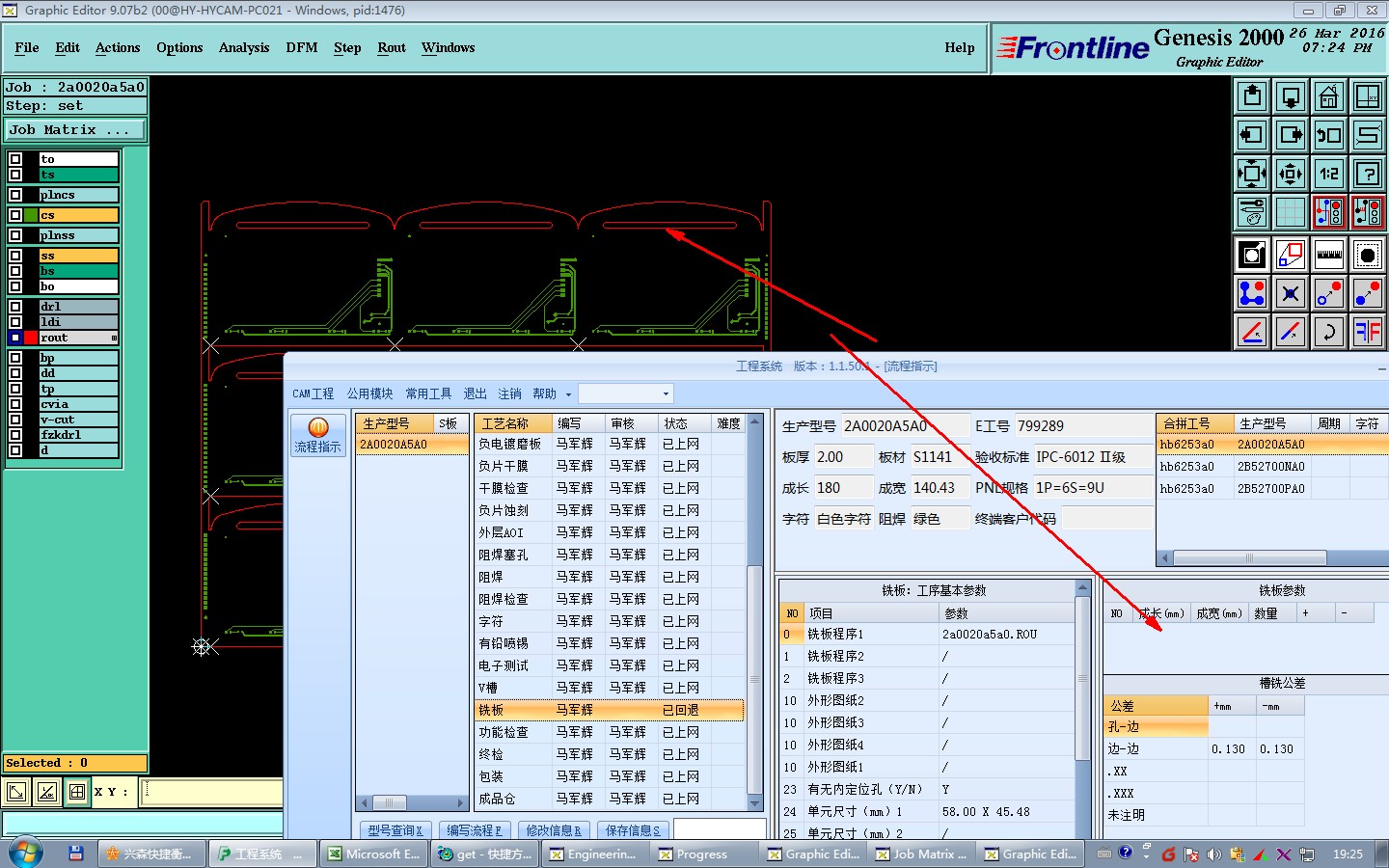Click the zoom out shrink arrows icon
The image size is (1389, 868).
[1291, 174]
